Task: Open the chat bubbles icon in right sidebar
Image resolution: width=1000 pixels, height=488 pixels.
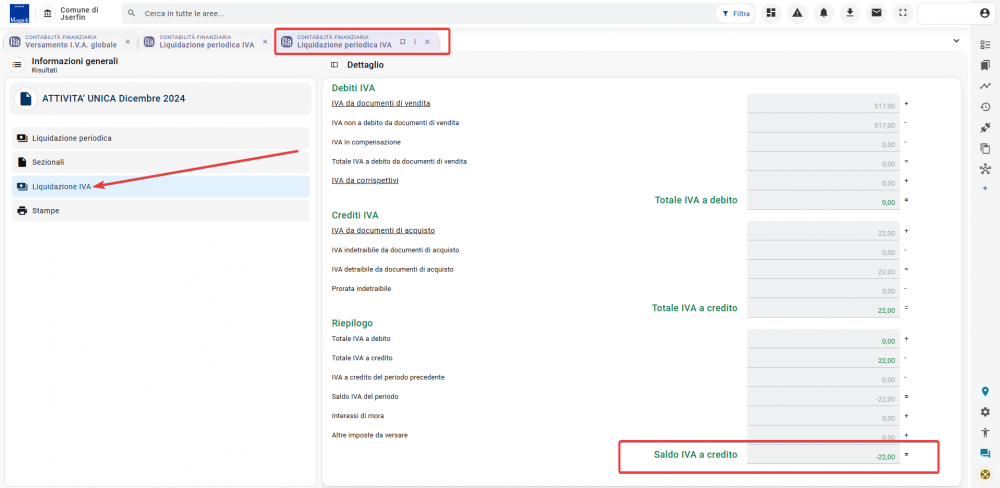Action: [985, 454]
